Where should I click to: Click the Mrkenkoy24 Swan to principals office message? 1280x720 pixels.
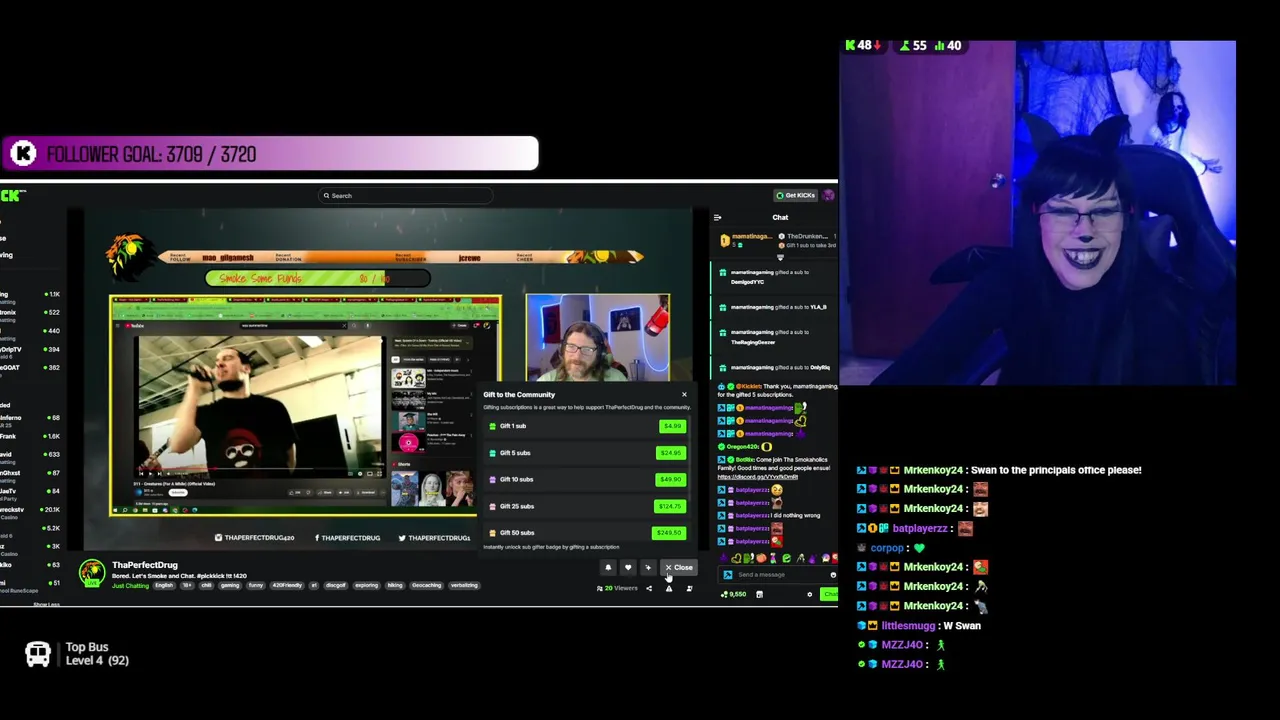coord(1000,470)
